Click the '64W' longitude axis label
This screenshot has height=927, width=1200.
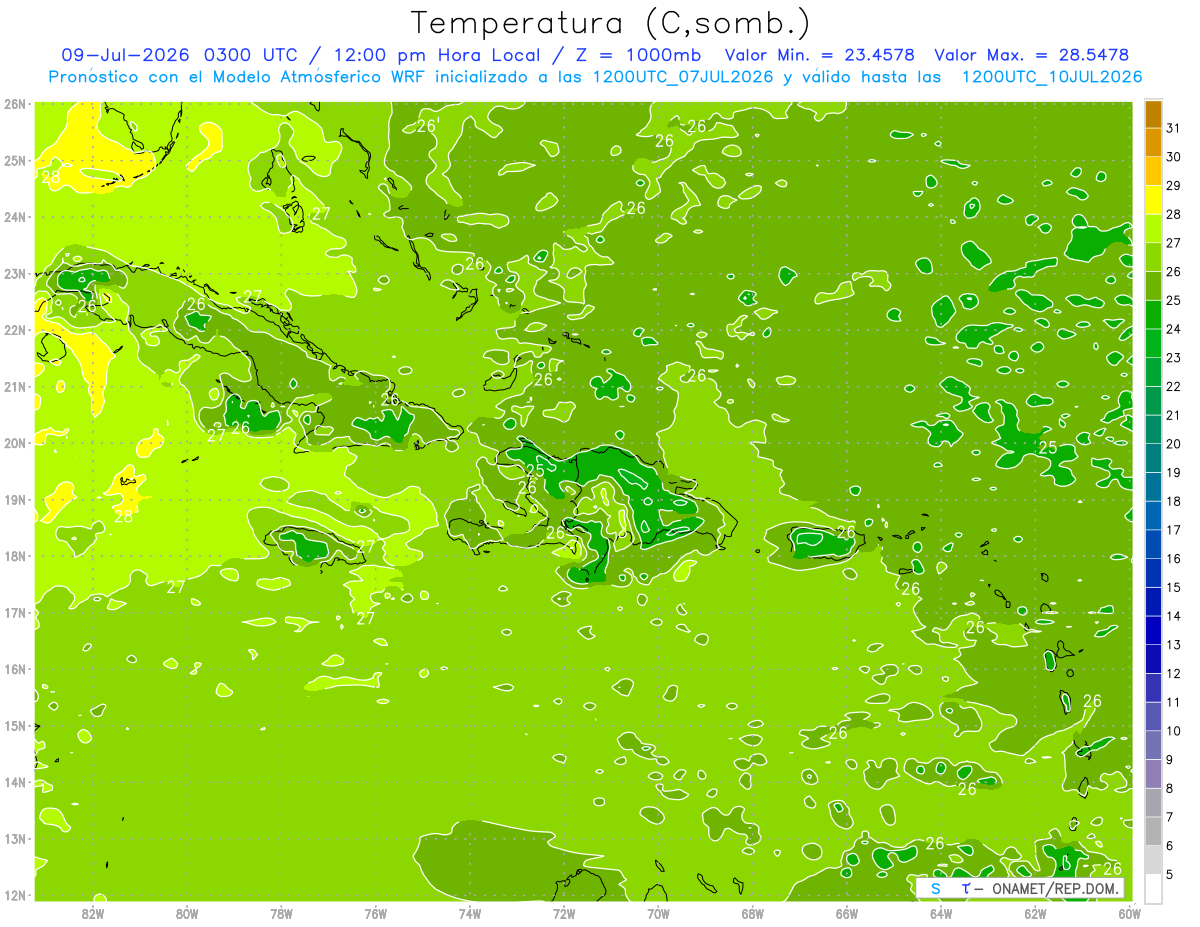pos(941,912)
